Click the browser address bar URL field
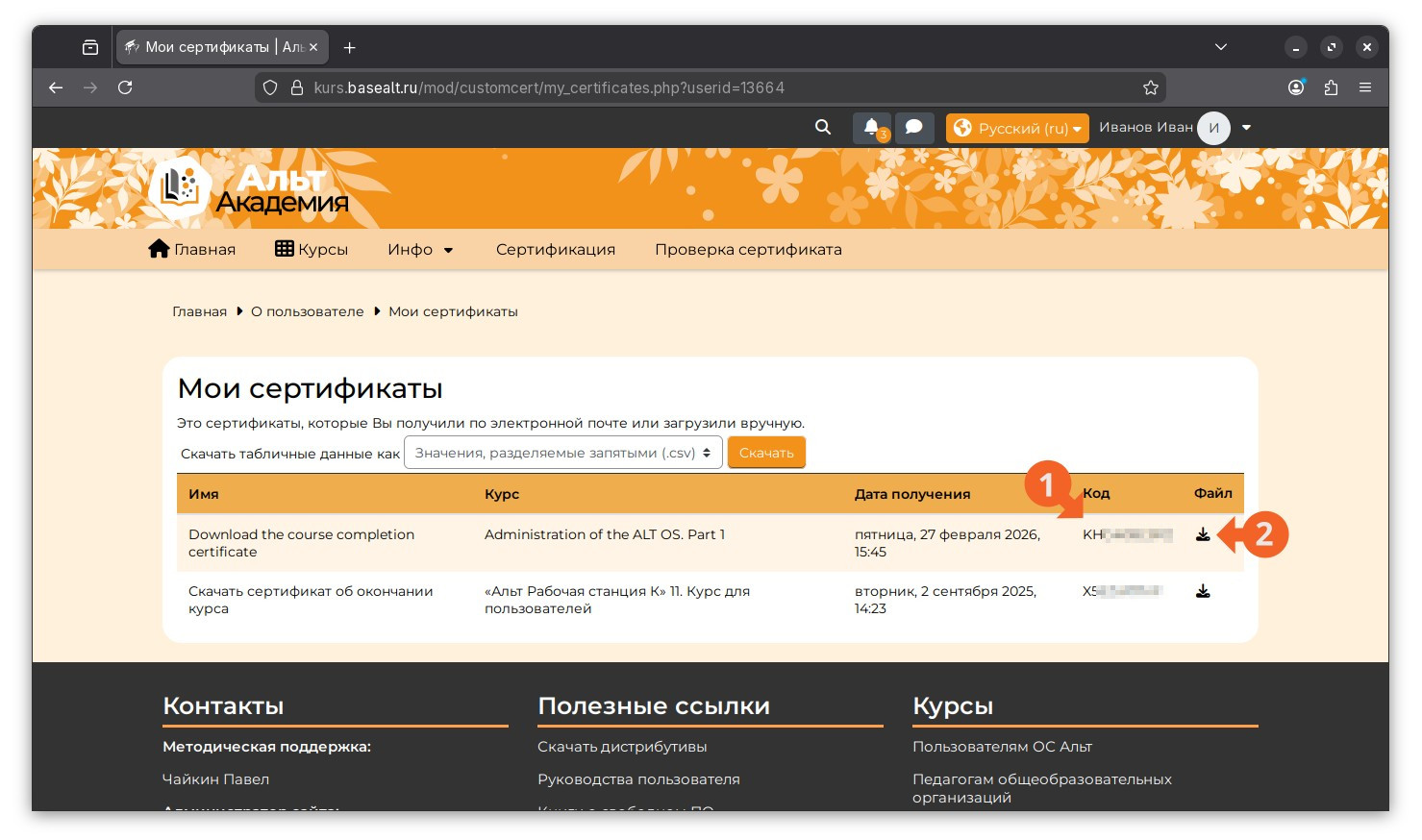Screen dimensions: 1422x840 point(710,87)
